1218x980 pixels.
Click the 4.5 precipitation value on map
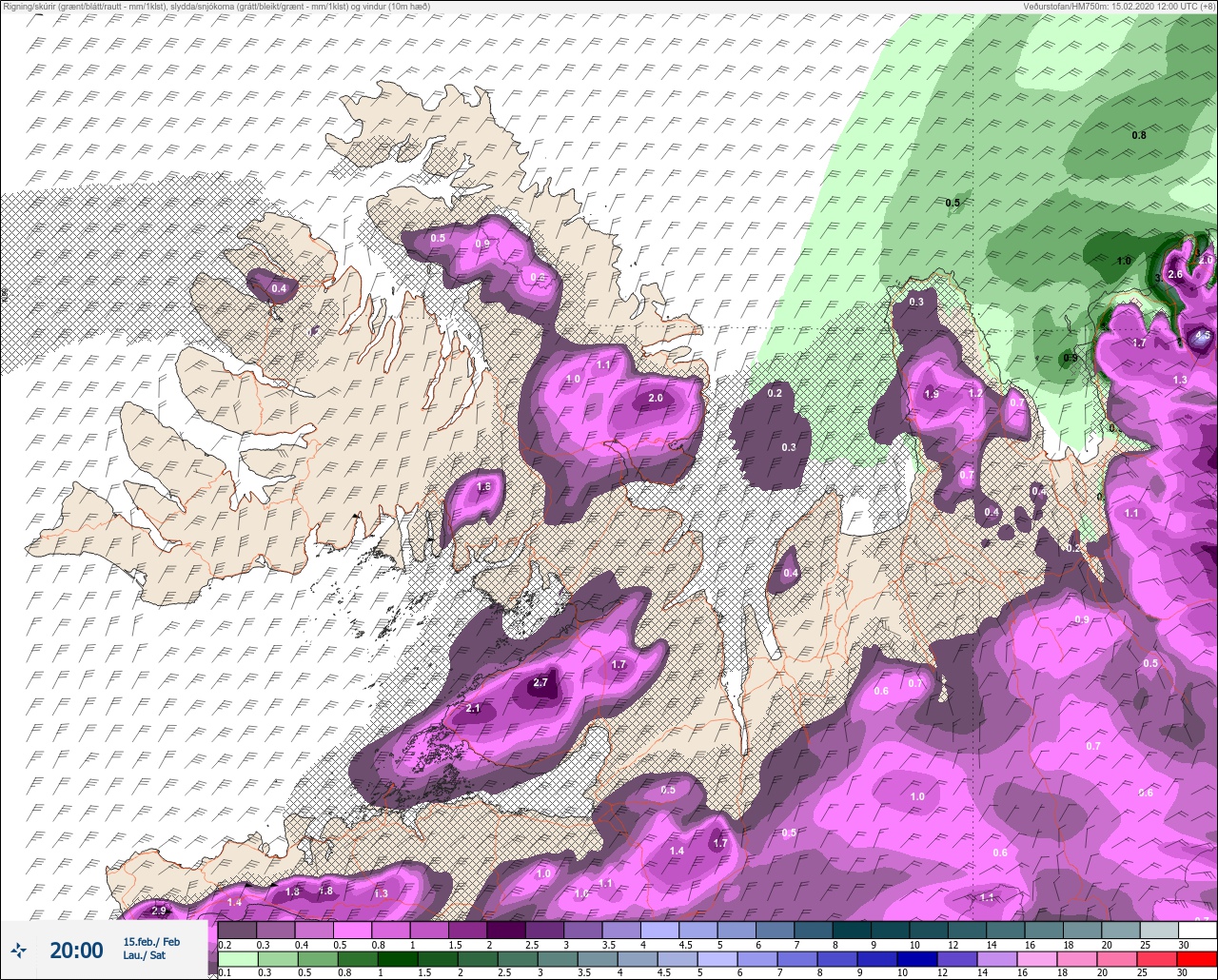coord(1202,336)
